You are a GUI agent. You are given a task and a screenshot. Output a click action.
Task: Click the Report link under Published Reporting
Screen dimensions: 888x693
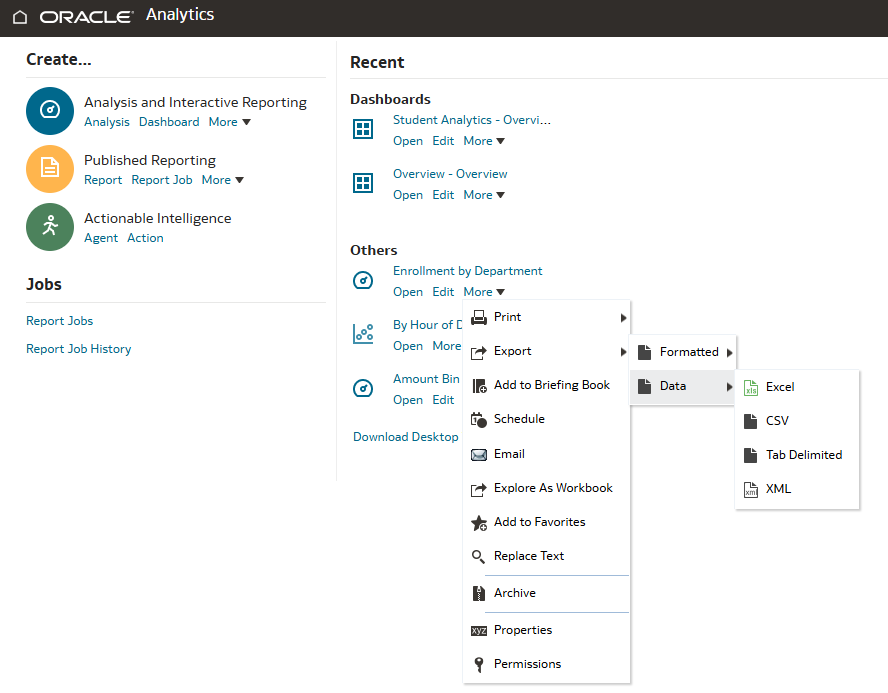tap(103, 180)
